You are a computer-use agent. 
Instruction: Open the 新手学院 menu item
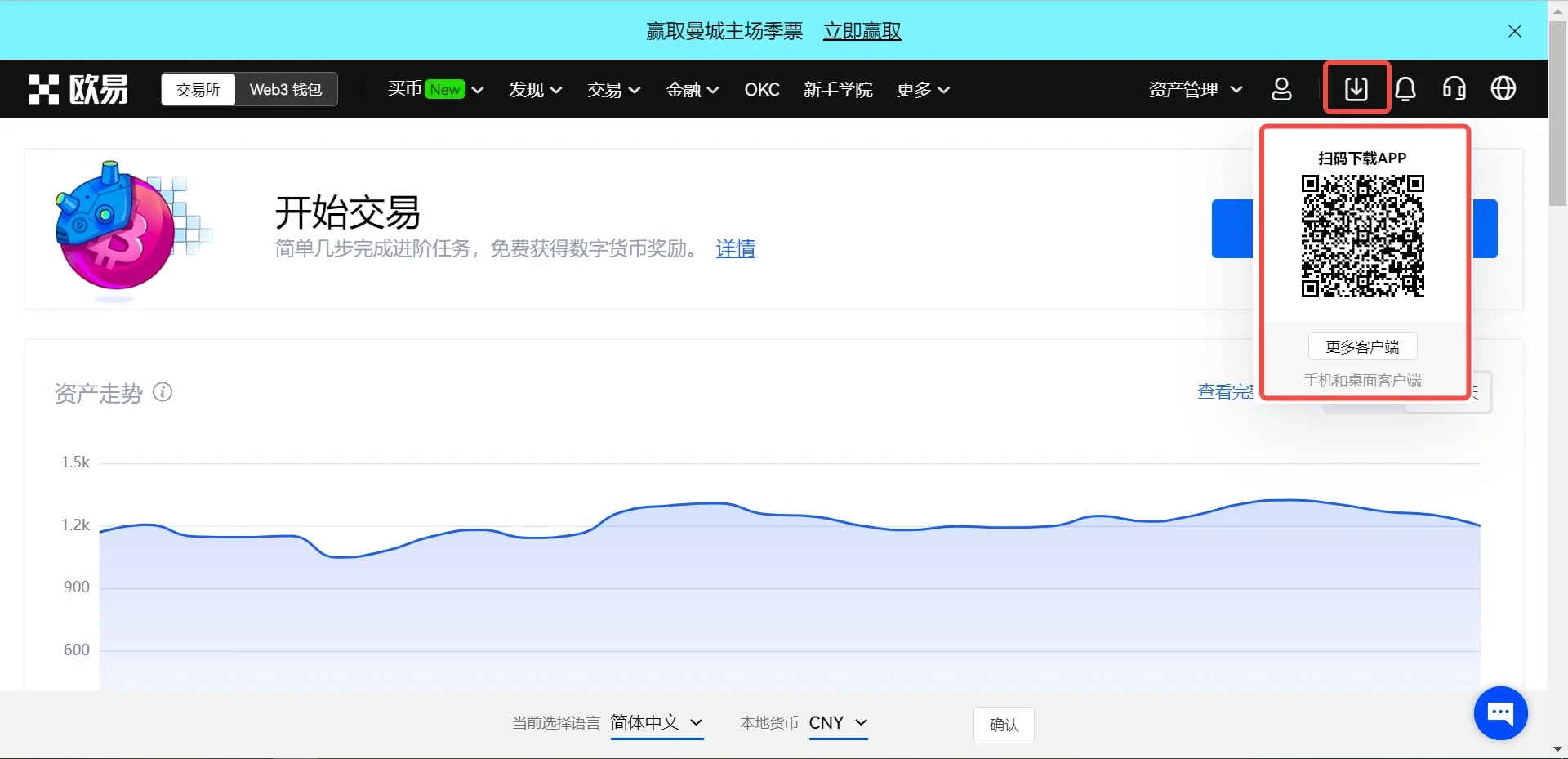[837, 89]
